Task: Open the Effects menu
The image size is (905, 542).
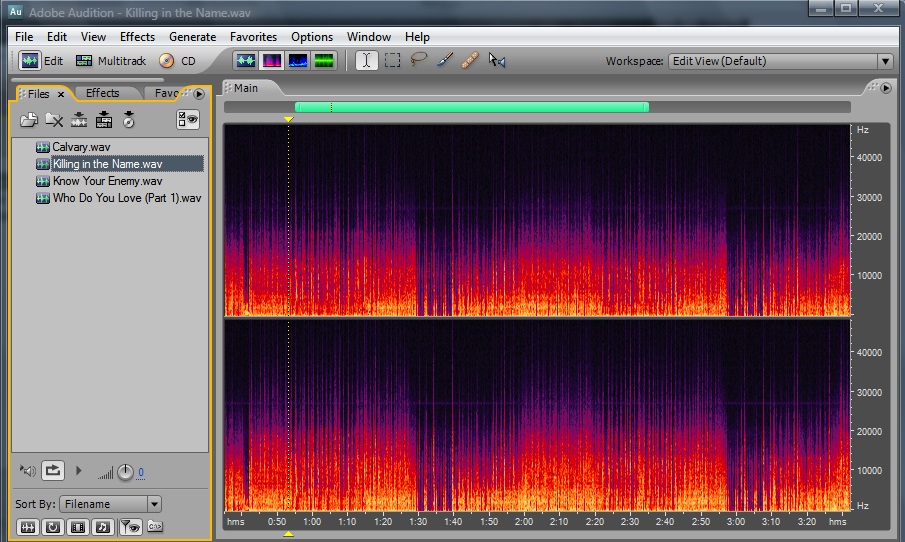Action: [137, 36]
